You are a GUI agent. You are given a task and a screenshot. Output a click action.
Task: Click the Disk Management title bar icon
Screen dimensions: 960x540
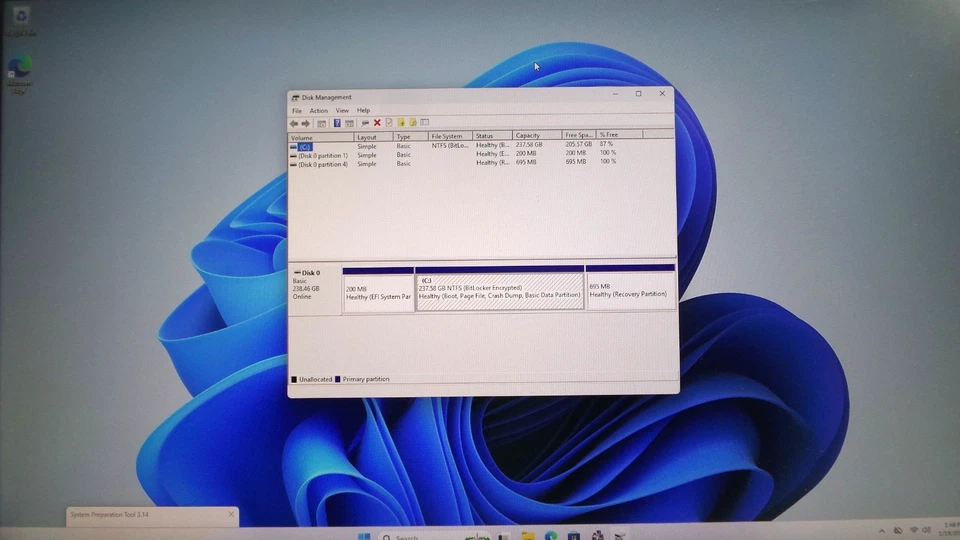pos(295,98)
